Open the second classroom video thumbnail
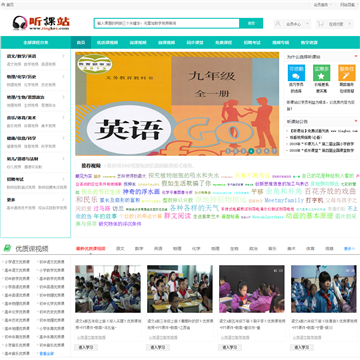360x360 pixels. (180, 289)
